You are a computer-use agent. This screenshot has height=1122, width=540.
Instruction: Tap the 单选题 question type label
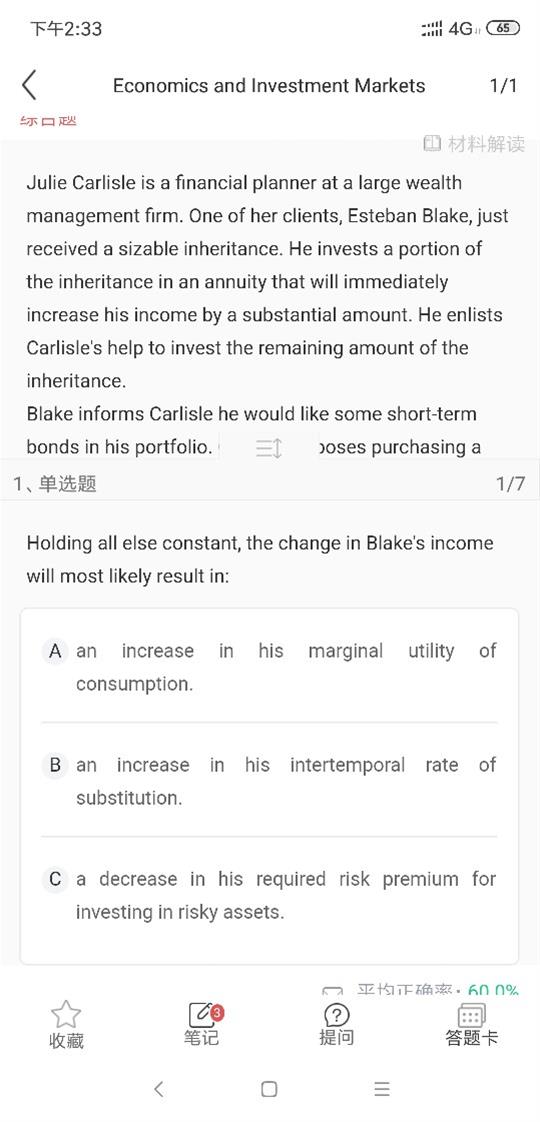67,484
